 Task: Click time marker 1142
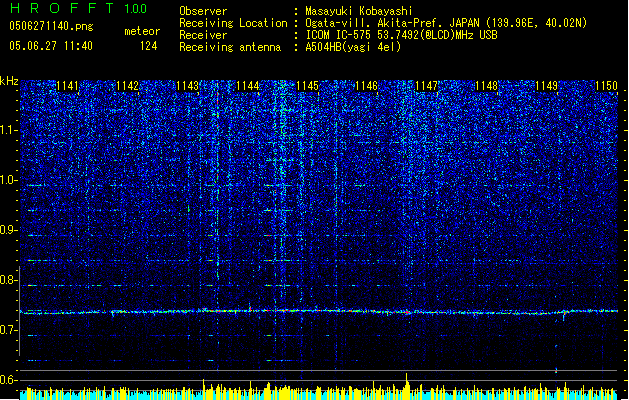click(127, 86)
